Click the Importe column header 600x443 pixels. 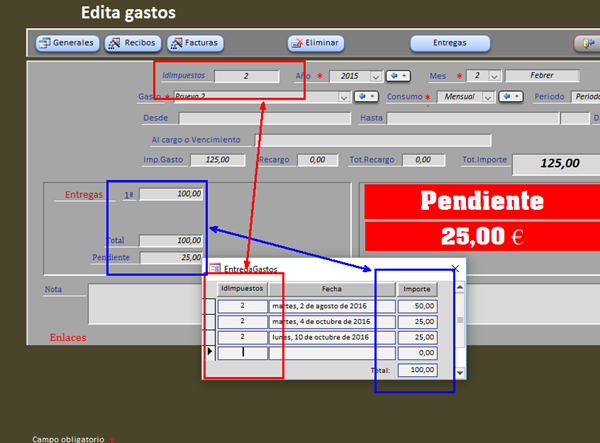pos(417,289)
